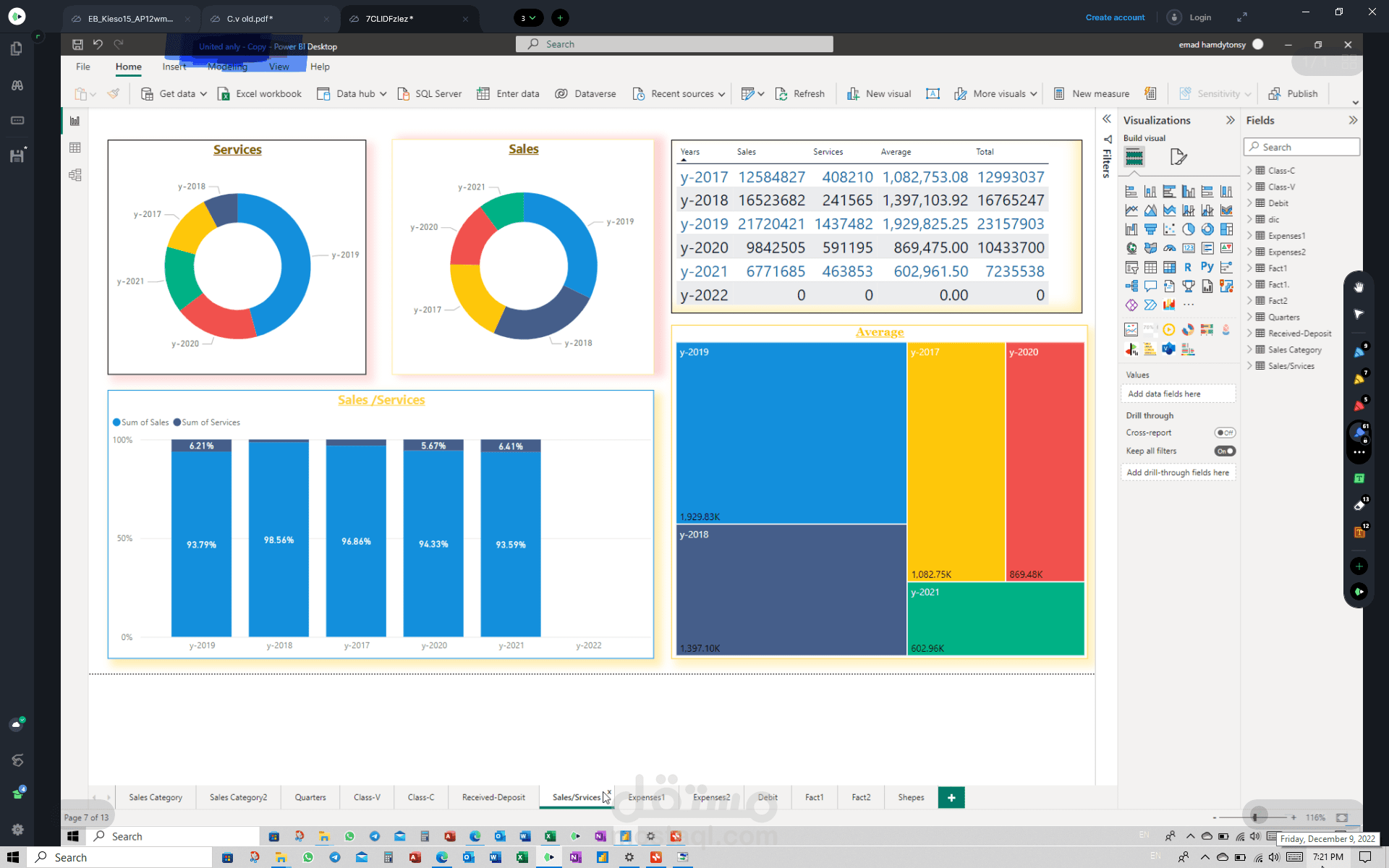Choose the Python visual icon
1389x868 pixels.
(x=1207, y=267)
